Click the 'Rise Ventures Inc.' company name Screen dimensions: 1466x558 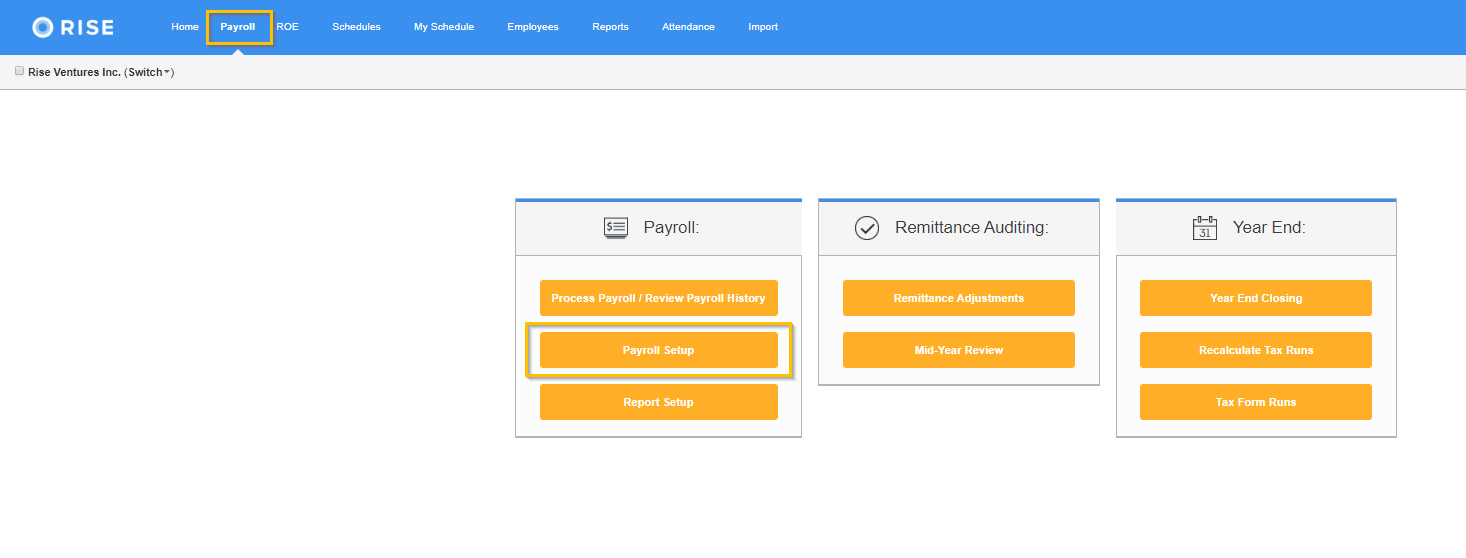(x=75, y=72)
